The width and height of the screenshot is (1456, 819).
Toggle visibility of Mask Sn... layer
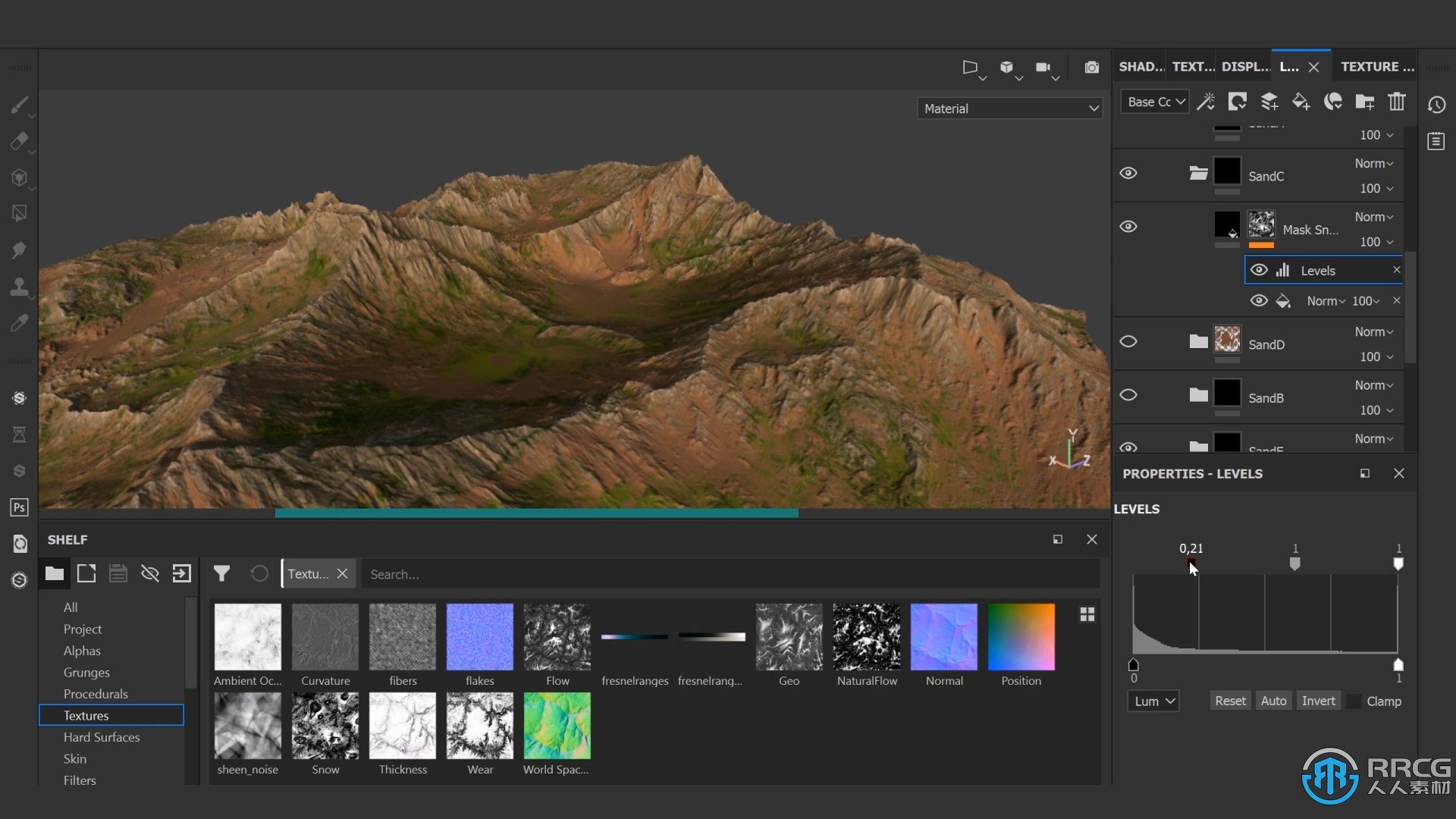click(x=1129, y=226)
